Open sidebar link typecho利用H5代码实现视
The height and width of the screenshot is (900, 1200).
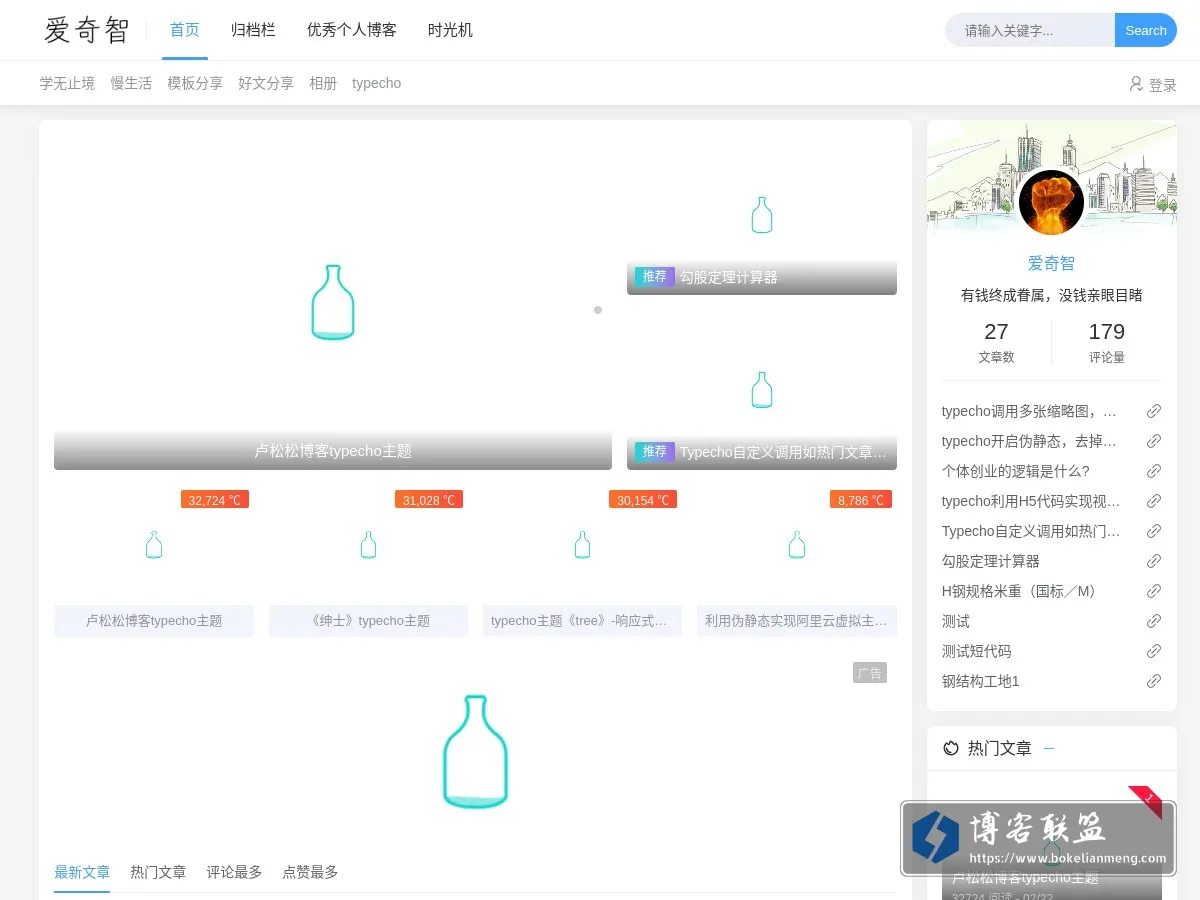1031,501
